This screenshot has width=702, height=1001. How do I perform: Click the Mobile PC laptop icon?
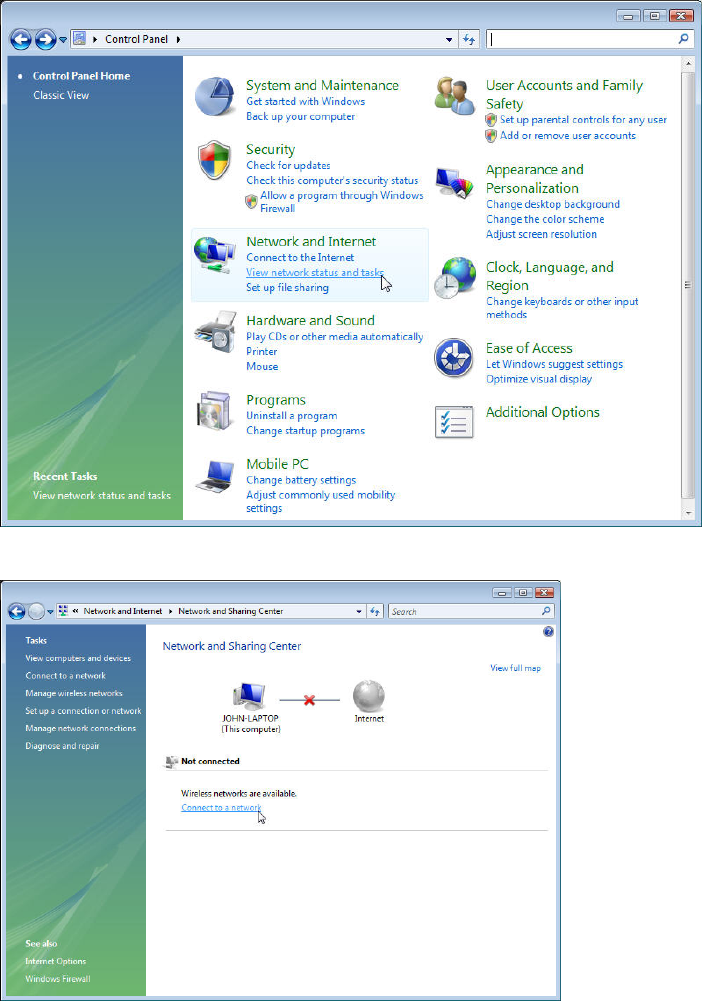click(x=215, y=476)
